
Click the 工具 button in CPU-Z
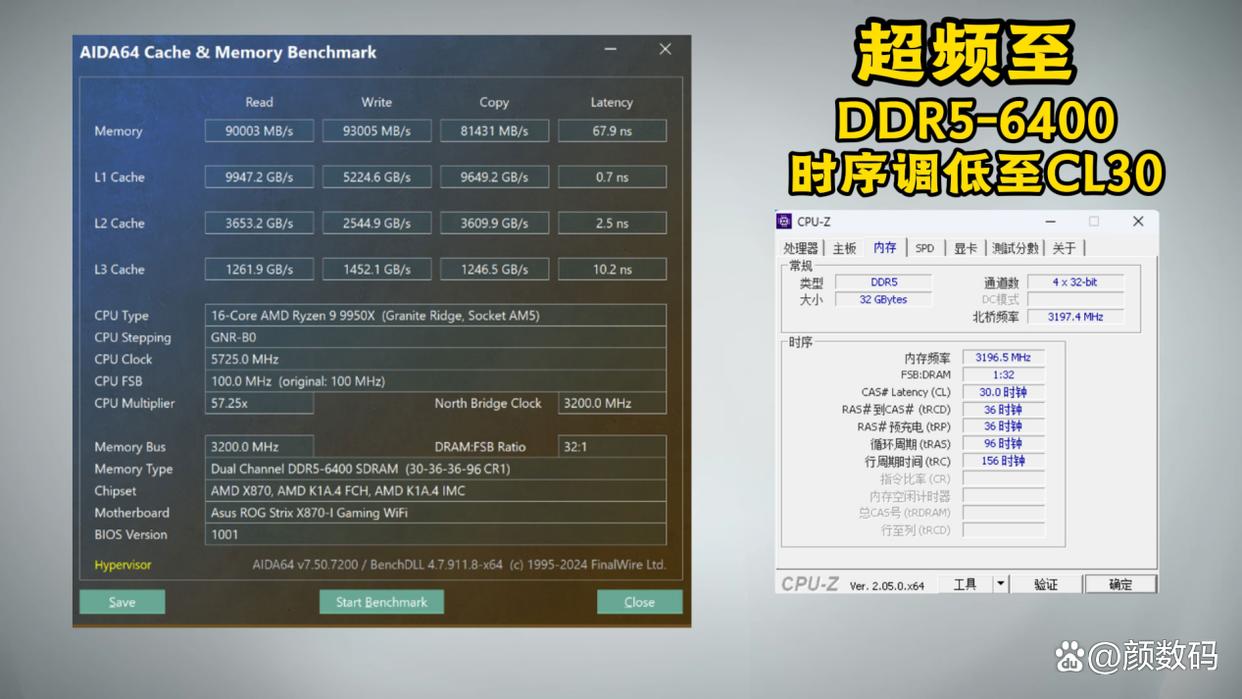[965, 584]
